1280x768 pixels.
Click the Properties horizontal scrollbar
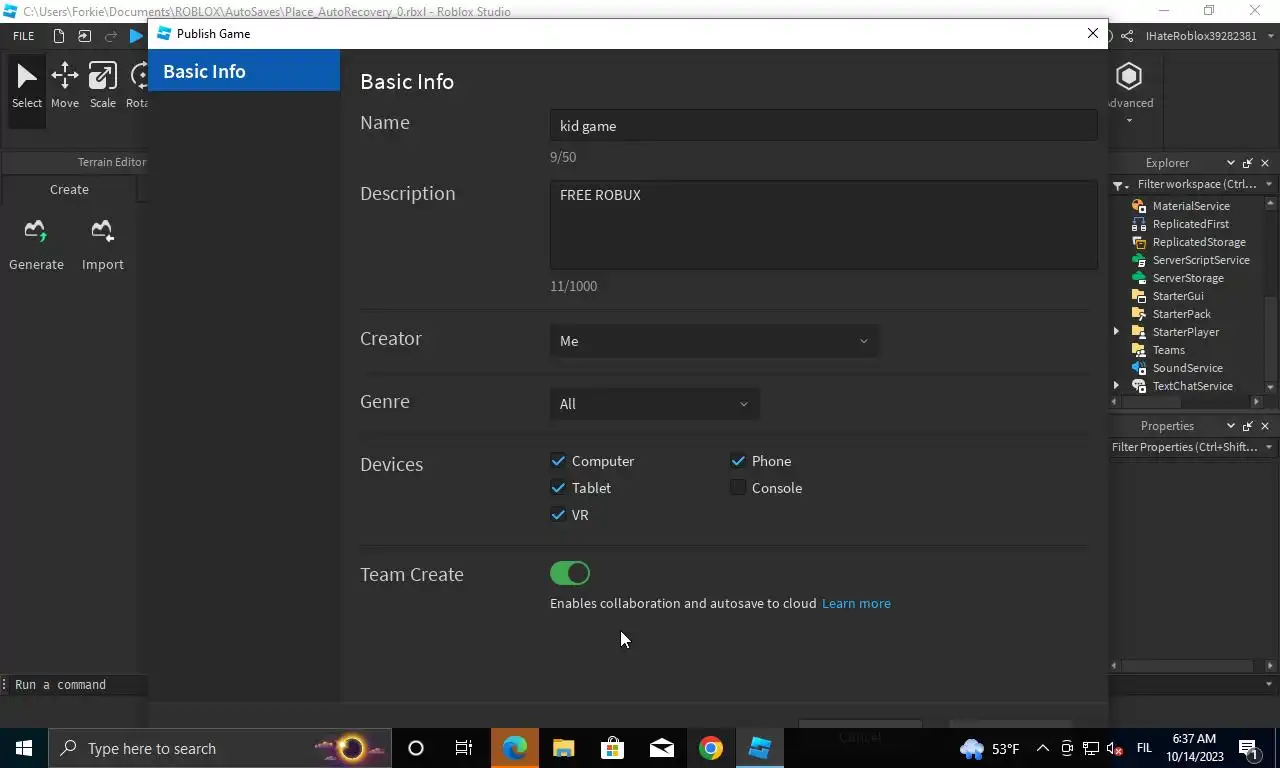pos(1187,665)
